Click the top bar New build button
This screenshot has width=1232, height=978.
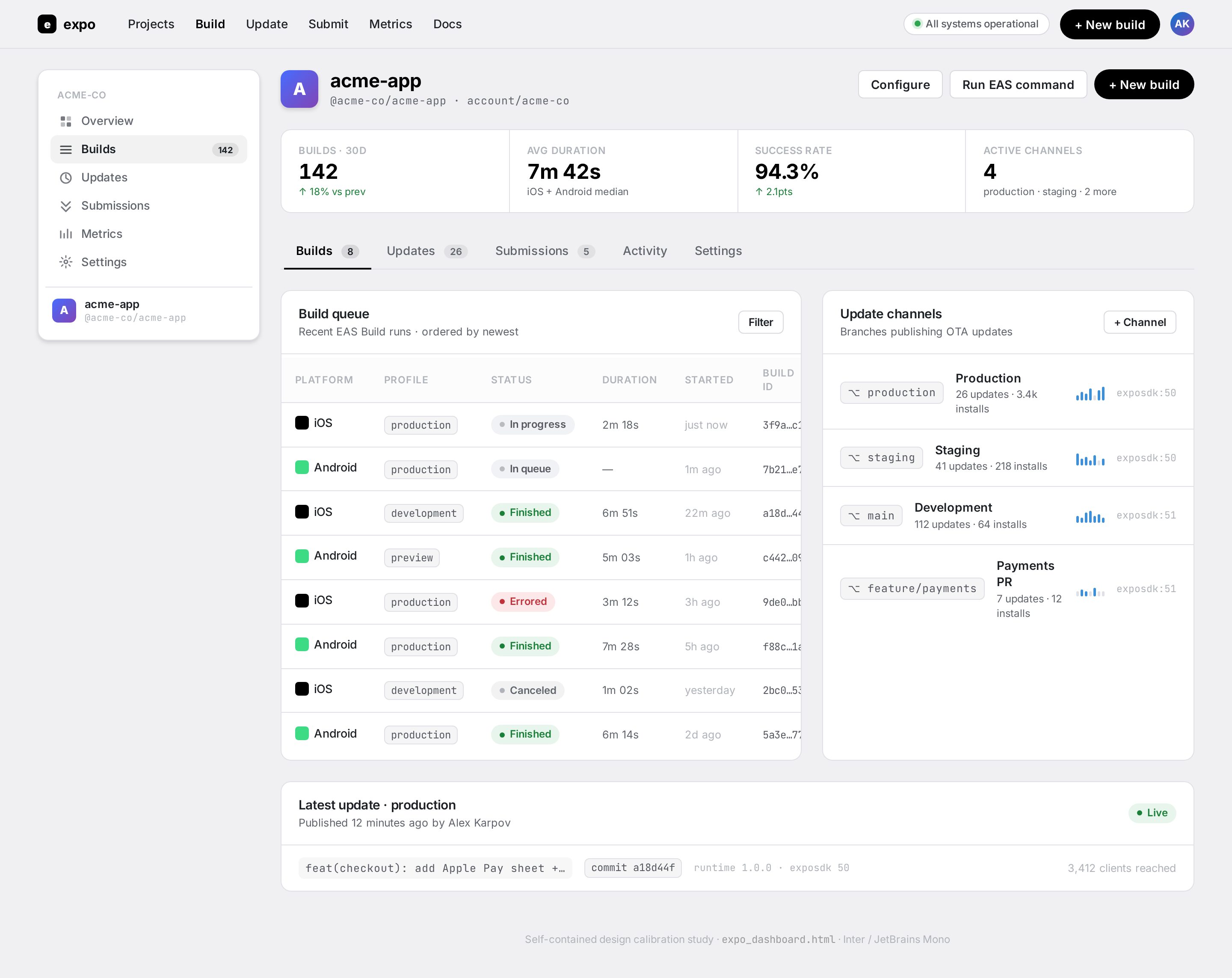[x=1110, y=24]
